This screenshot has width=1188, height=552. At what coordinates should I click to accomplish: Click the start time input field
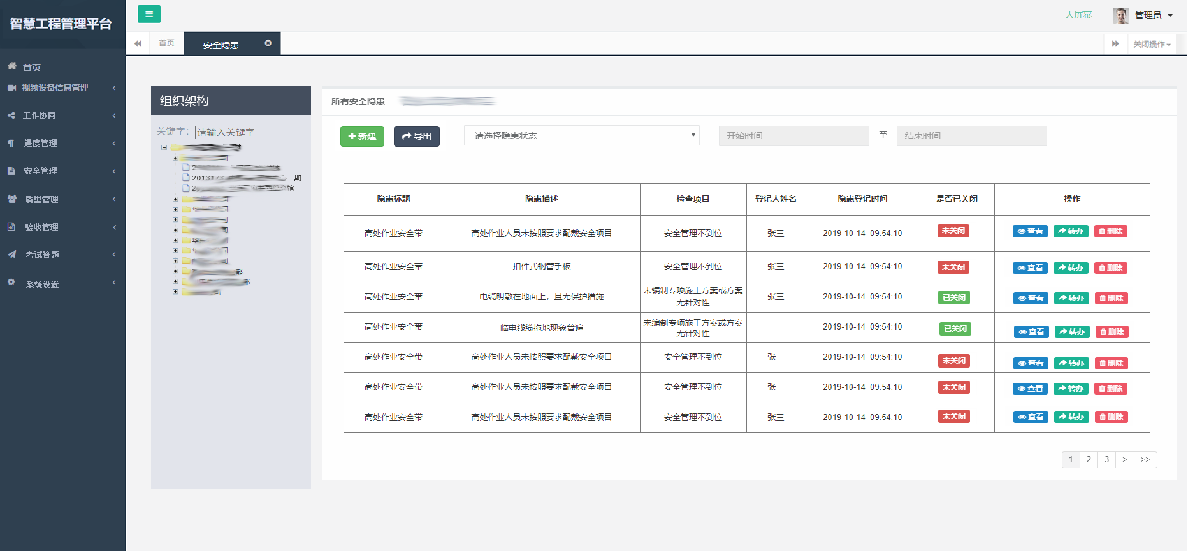coord(793,136)
